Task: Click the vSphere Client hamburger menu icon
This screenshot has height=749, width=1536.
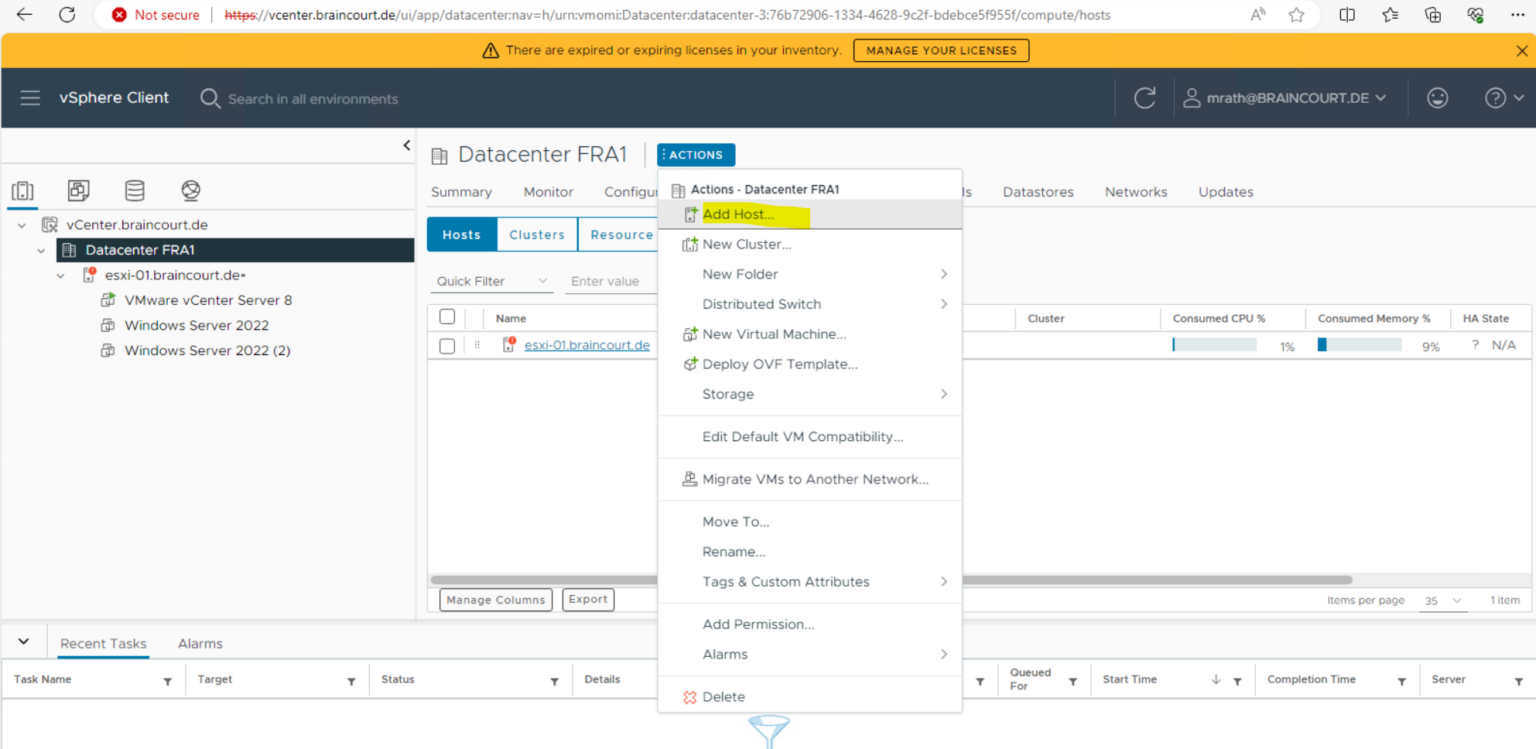Action: click(30, 98)
